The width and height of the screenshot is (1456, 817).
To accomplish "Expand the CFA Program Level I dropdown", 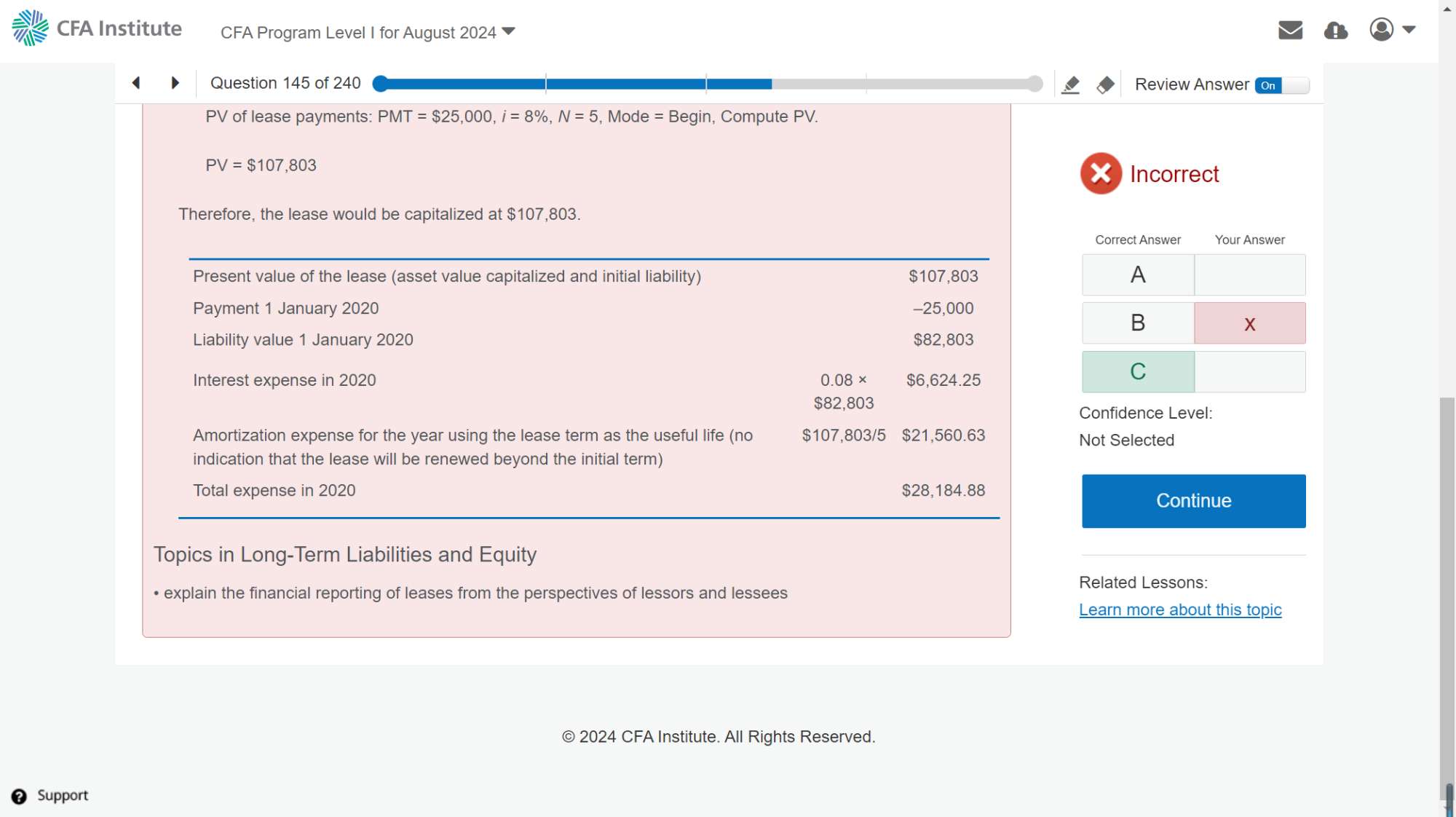I will tap(368, 33).
